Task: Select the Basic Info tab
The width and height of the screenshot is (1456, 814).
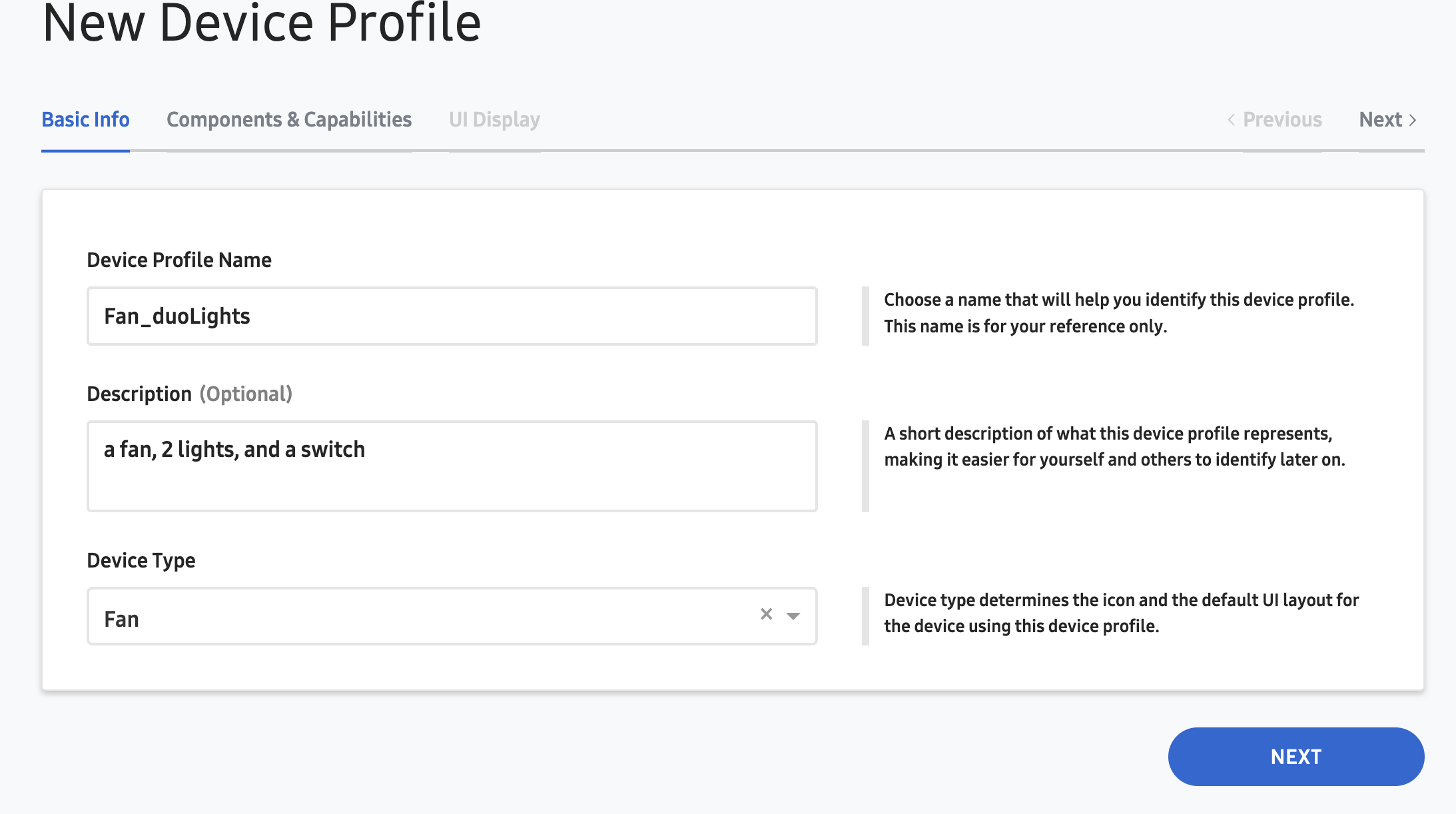Action: coord(85,120)
